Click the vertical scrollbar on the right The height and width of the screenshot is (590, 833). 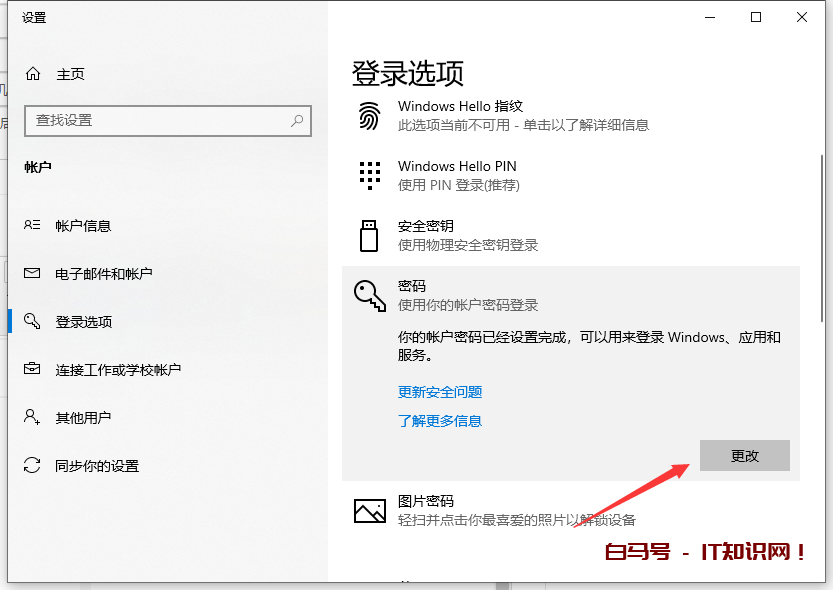coord(822,238)
